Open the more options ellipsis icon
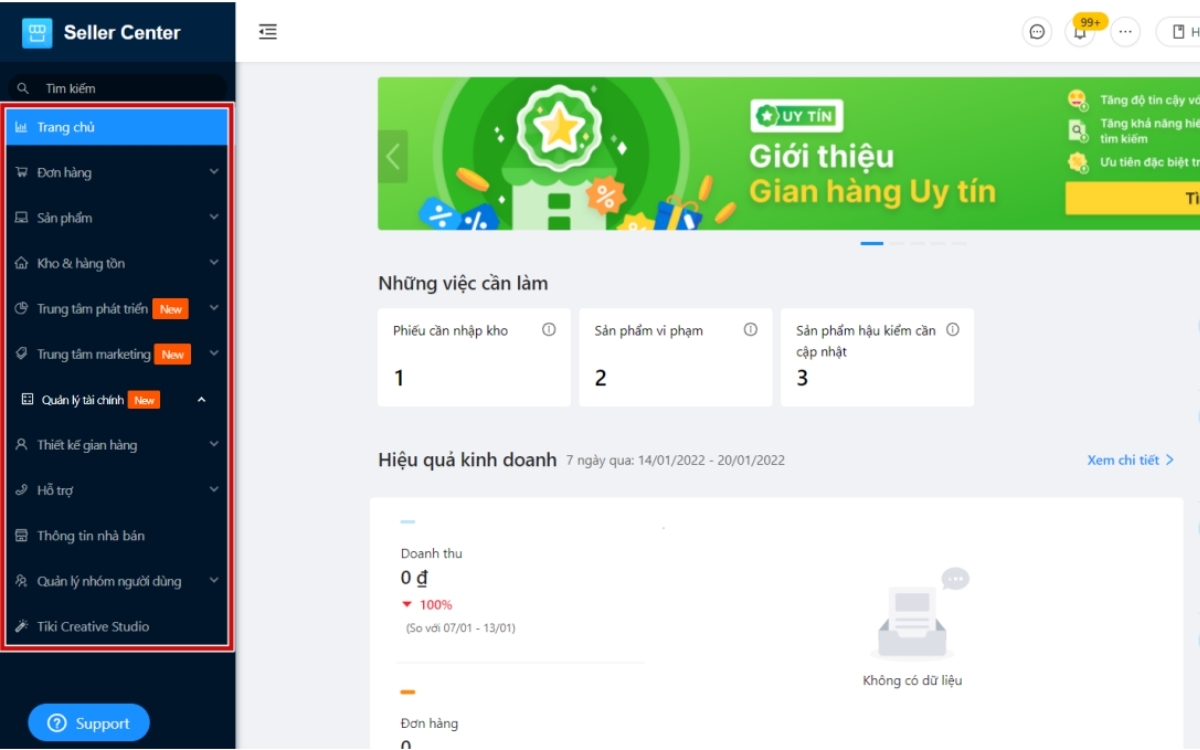Image resolution: width=1200 pixels, height=750 pixels. (x=1125, y=32)
